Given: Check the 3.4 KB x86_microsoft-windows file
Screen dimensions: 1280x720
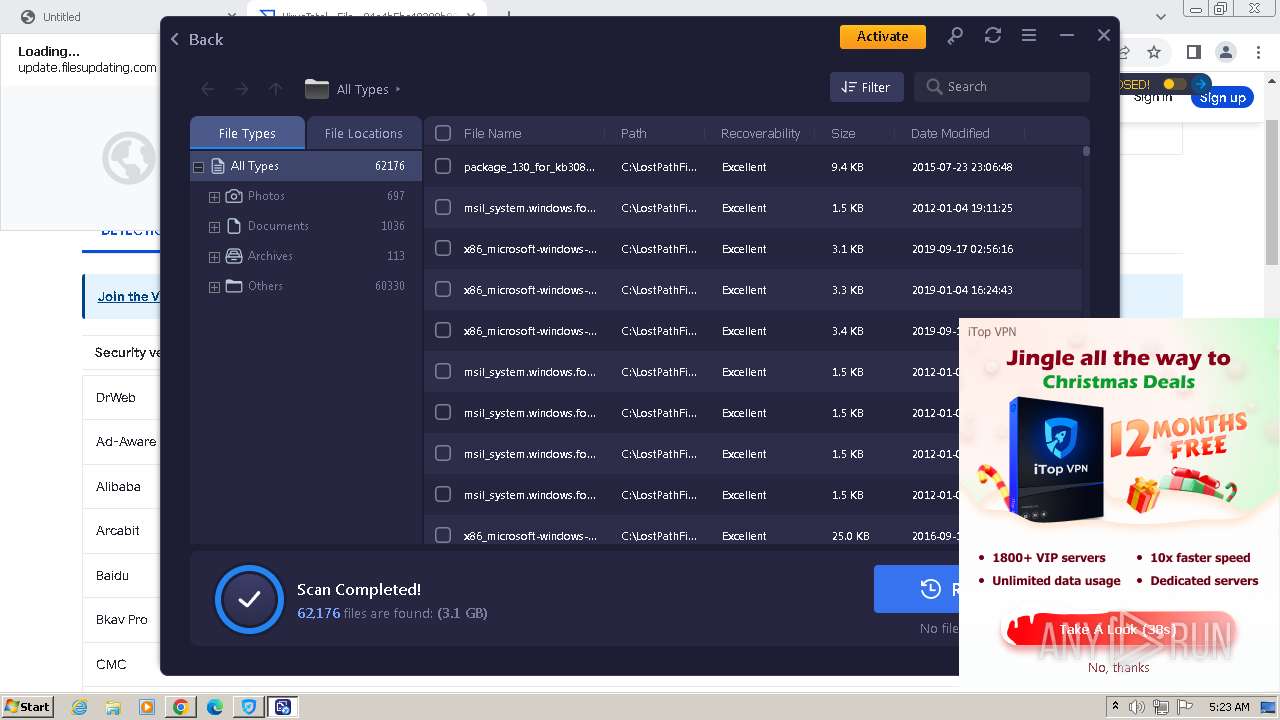Looking at the screenshot, I should [x=443, y=331].
